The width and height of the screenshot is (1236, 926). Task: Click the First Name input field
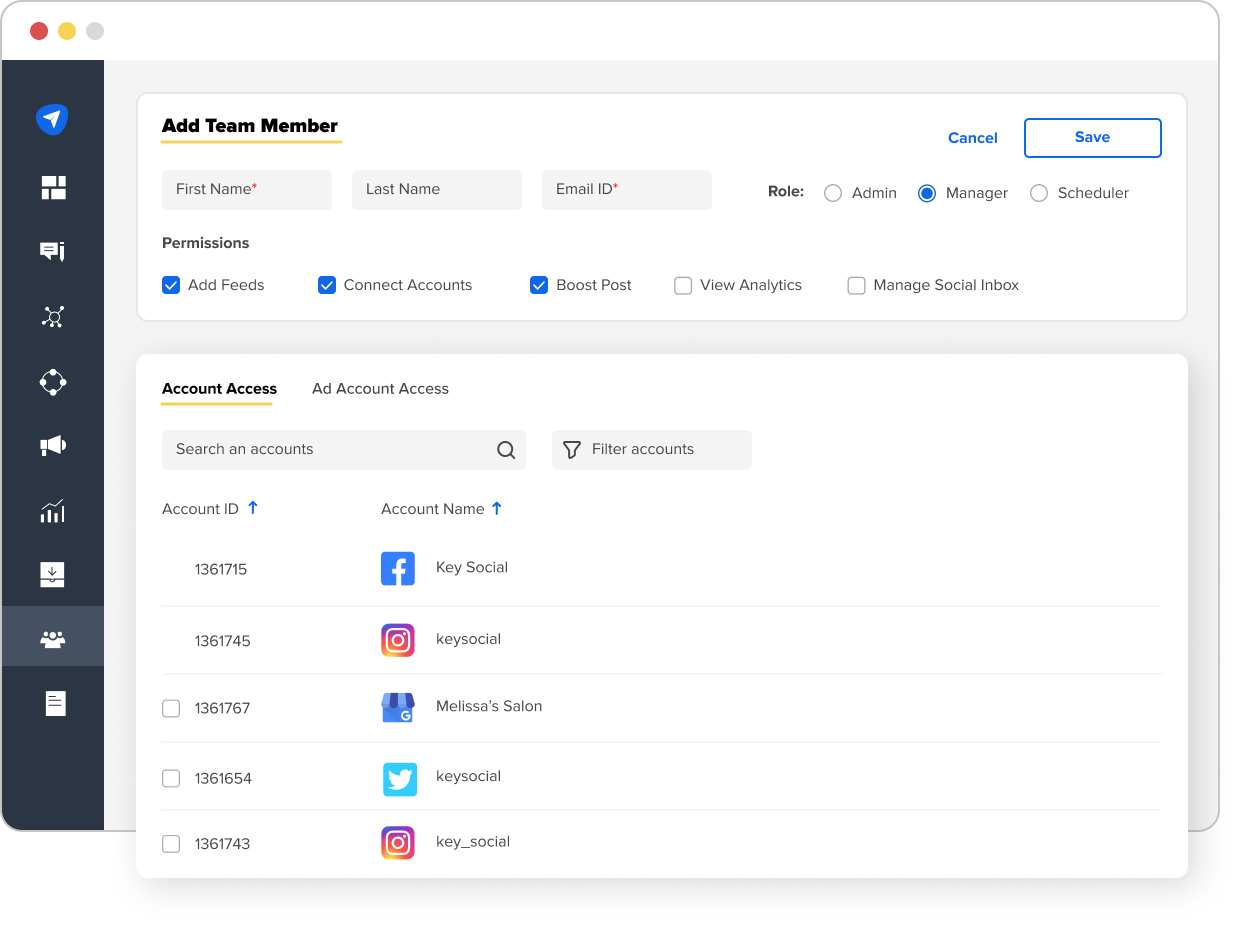click(247, 190)
